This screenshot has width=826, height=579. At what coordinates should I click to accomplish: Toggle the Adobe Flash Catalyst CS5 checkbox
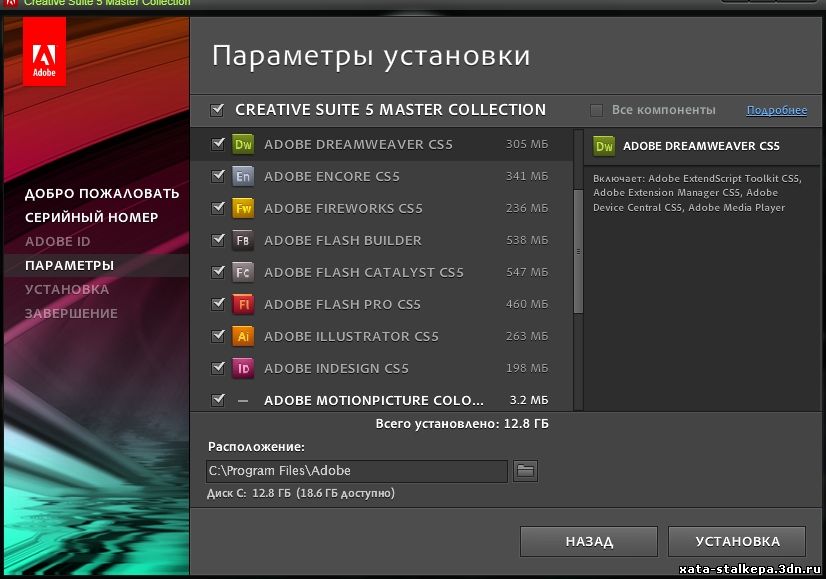(x=218, y=272)
